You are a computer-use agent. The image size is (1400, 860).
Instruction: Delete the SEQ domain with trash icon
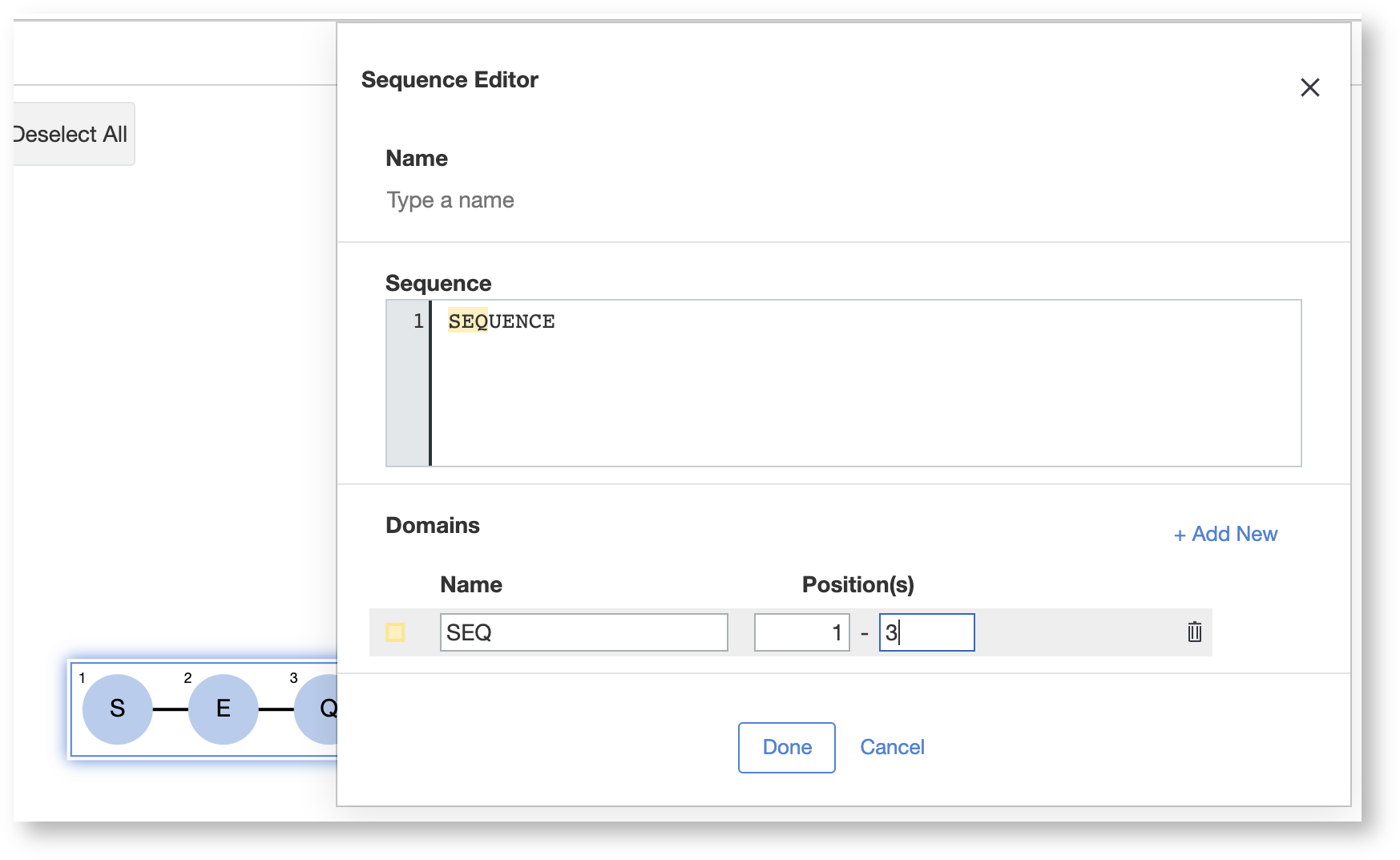(x=1194, y=632)
